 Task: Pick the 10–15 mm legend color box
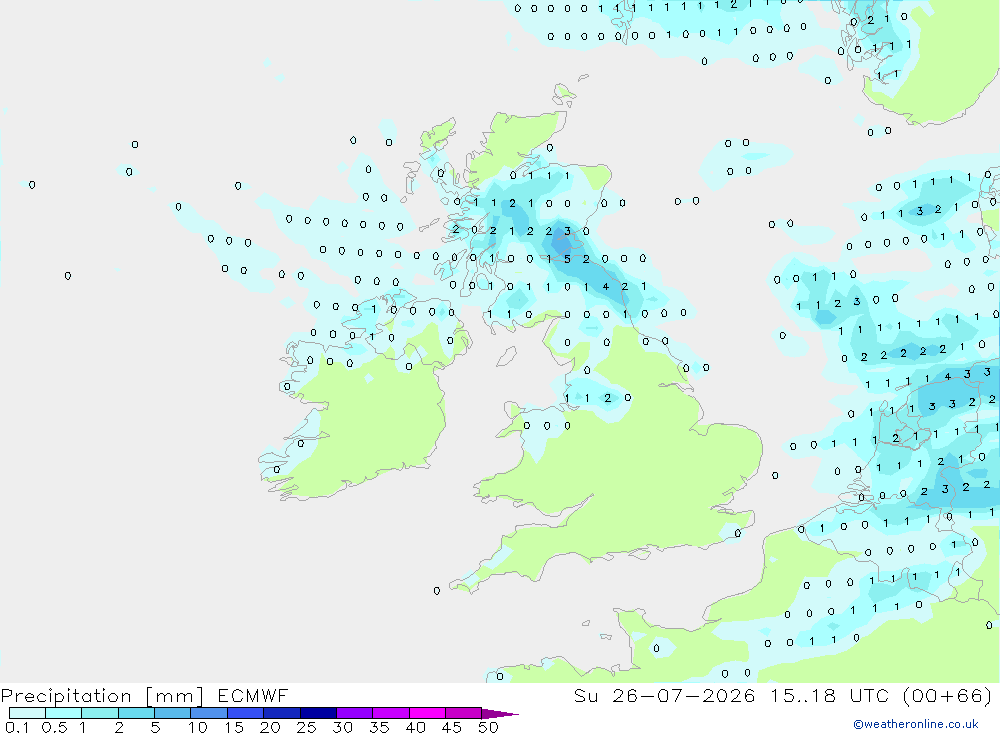[209, 713]
